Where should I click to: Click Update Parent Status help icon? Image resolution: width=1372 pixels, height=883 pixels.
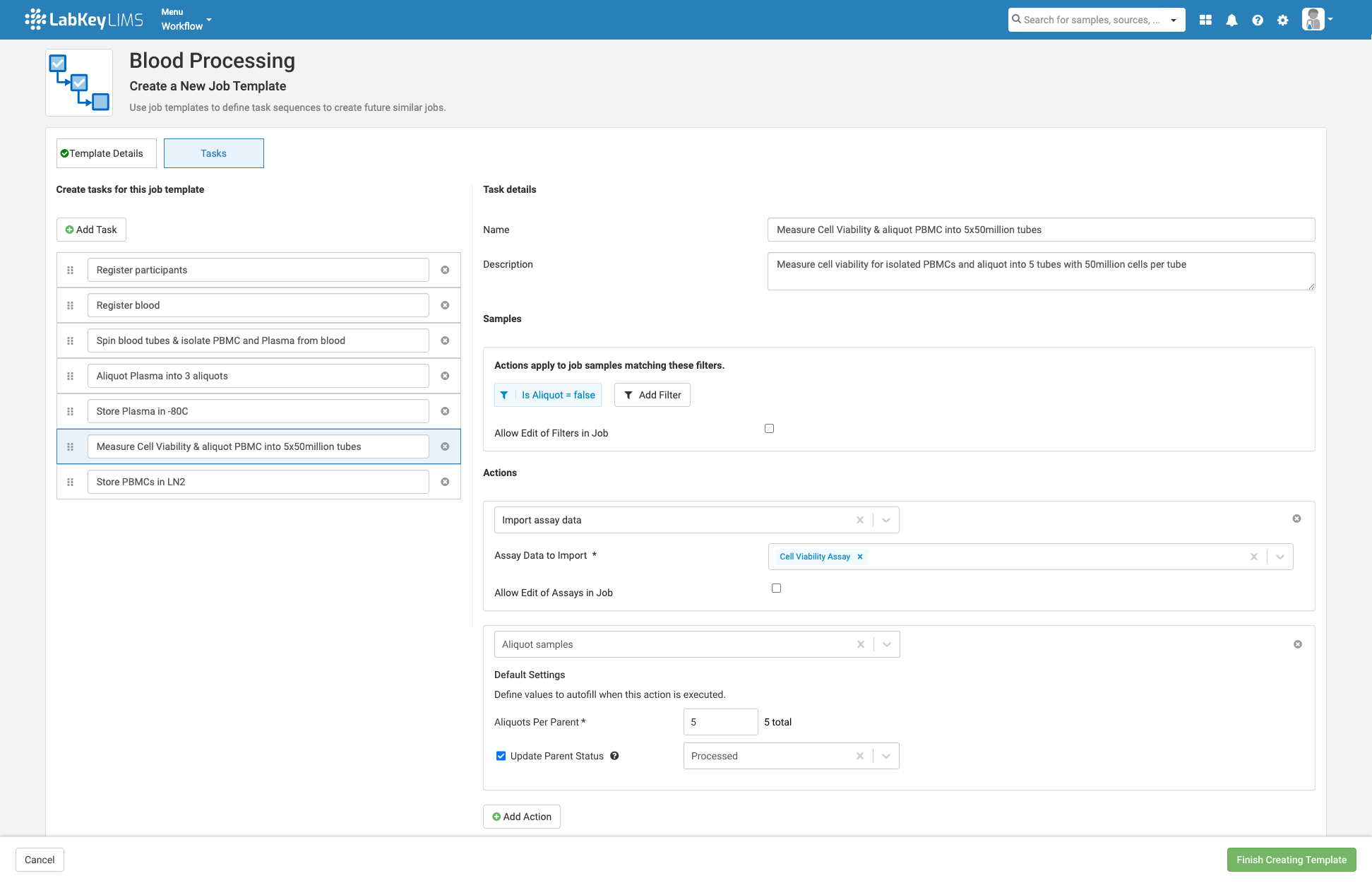tap(614, 756)
